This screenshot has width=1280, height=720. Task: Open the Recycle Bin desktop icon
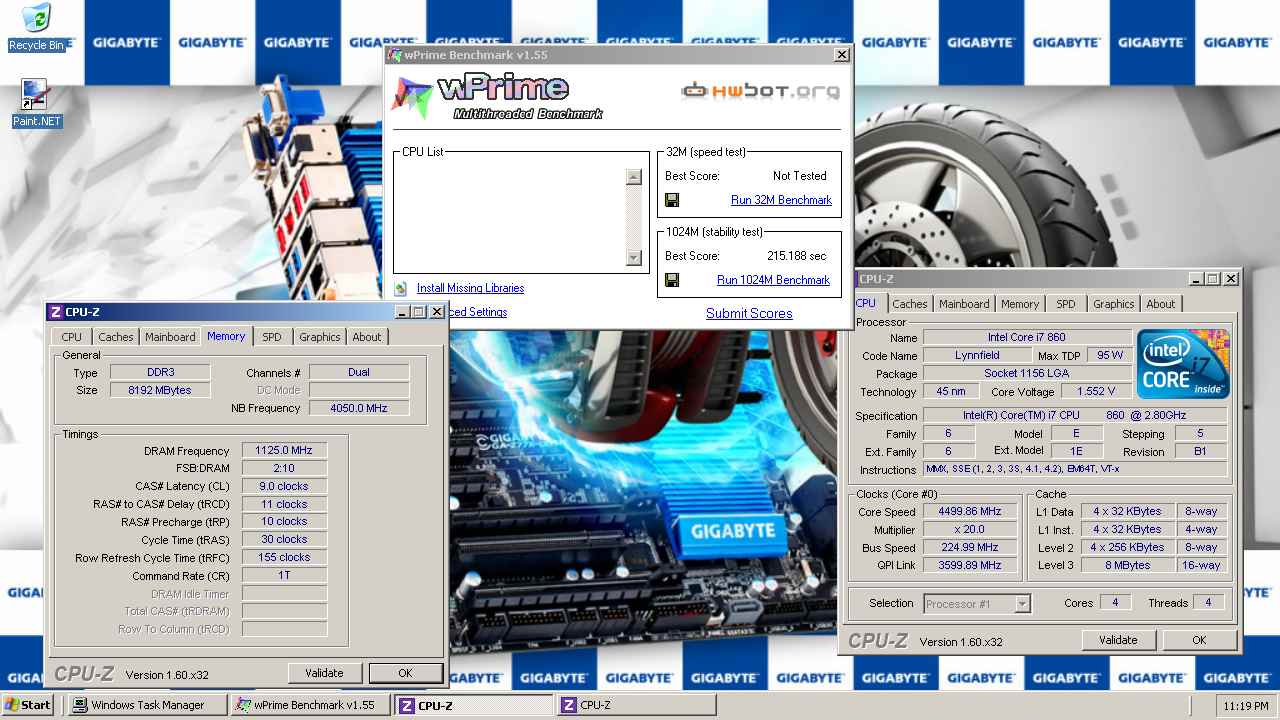(x=36, y=27)
